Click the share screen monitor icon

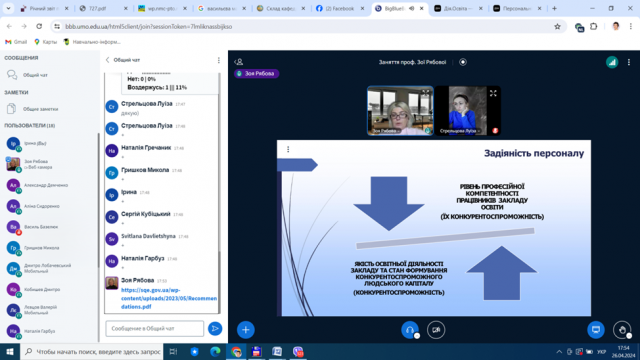coord(596,330)
